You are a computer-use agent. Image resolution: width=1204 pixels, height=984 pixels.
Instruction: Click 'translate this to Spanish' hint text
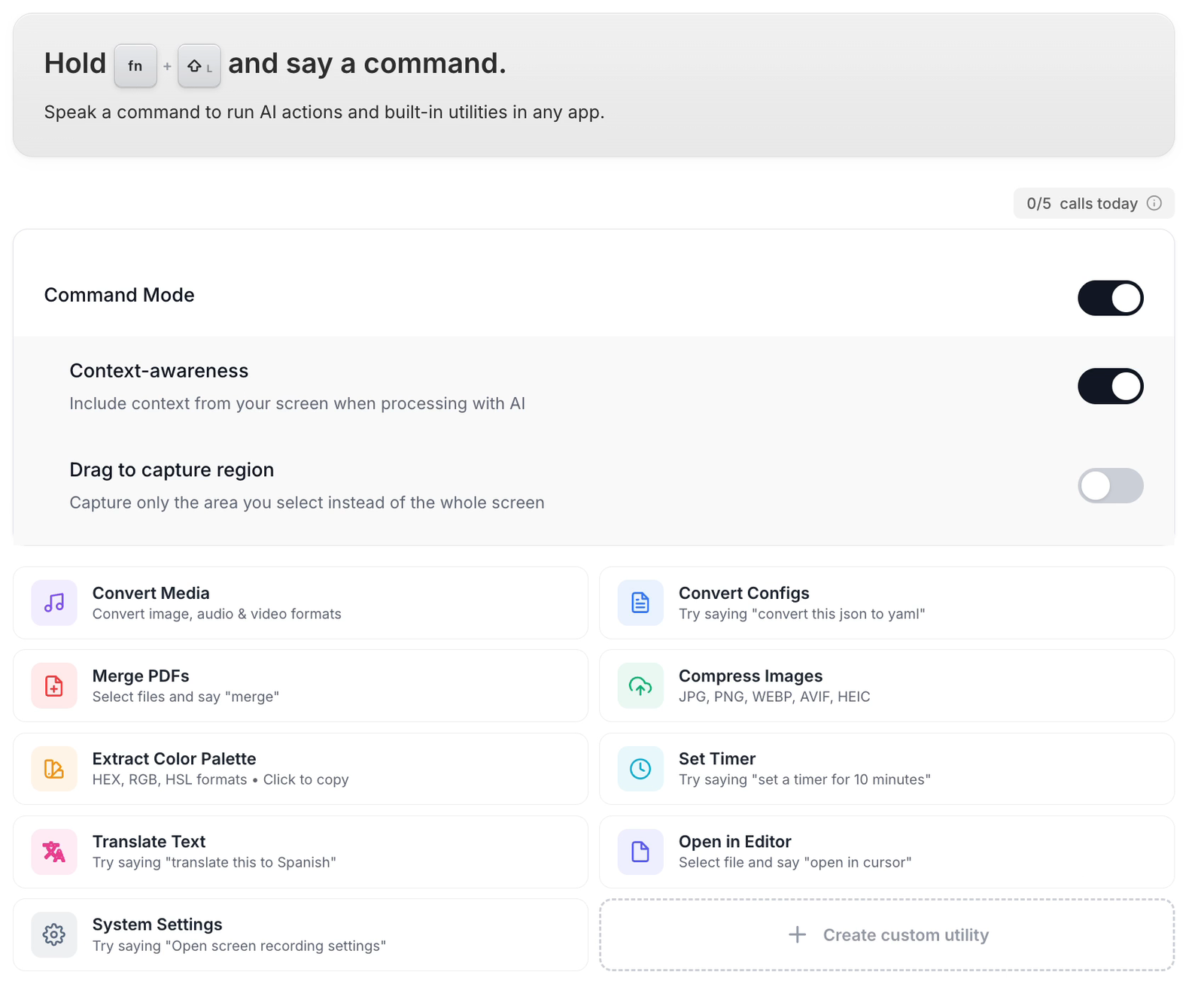(251, 862)
